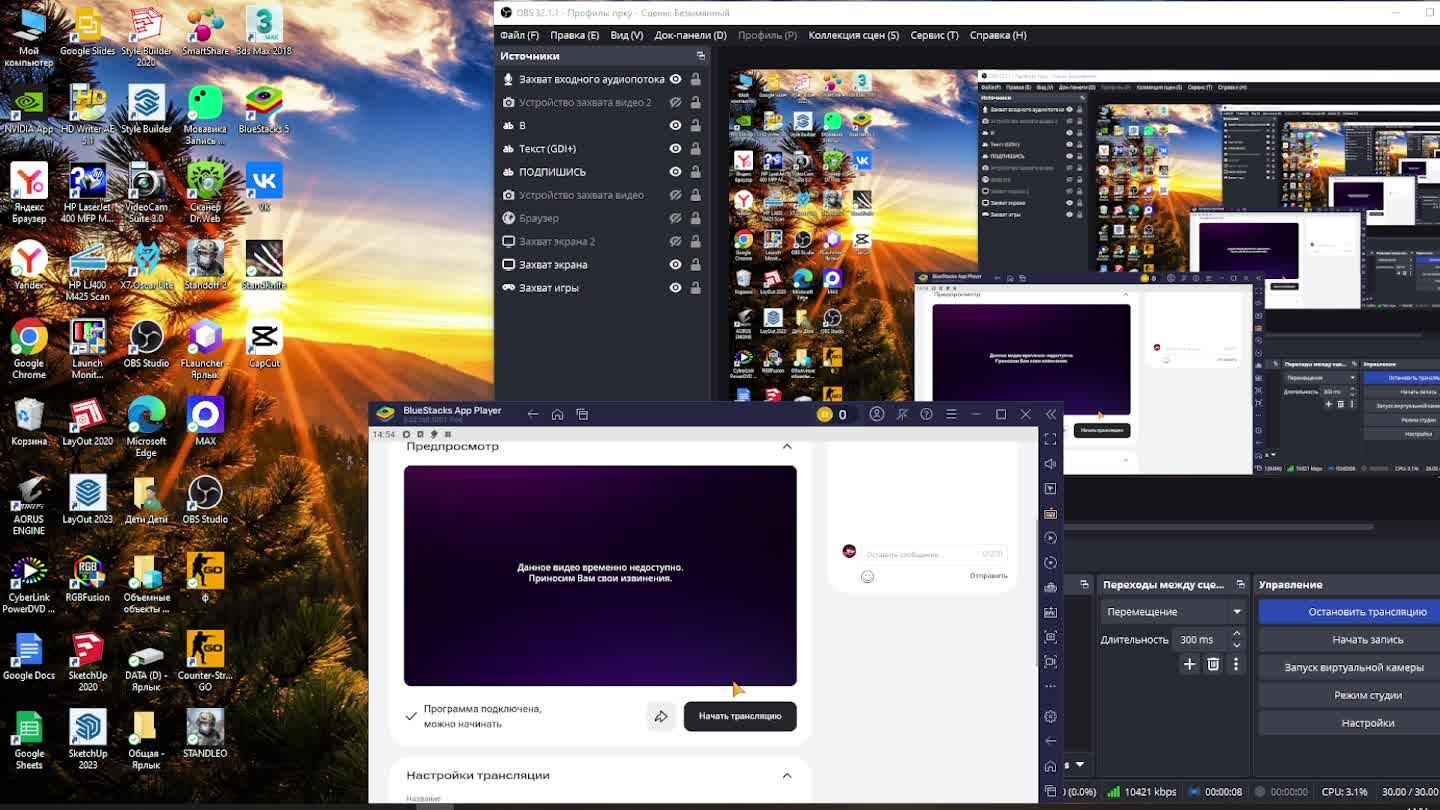Click the BlueStacks coin balance icon
1440x810 pixels.
click(x=825, y=414)
